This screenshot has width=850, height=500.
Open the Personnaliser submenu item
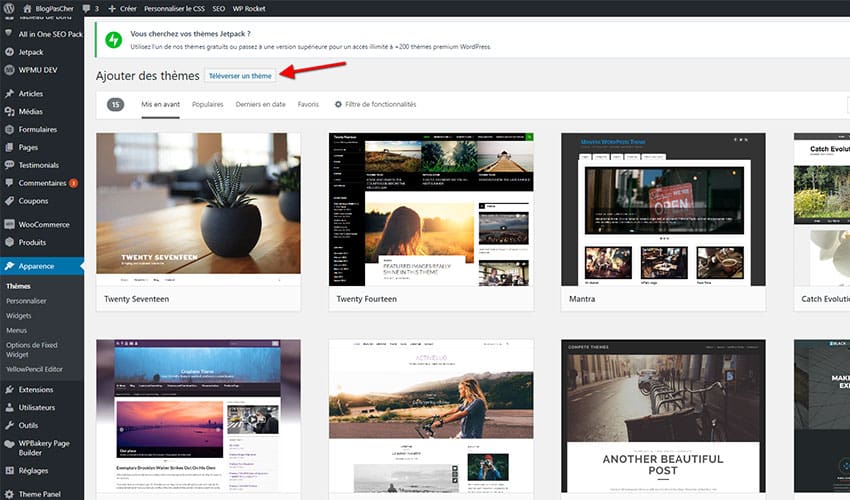point(26,300)
